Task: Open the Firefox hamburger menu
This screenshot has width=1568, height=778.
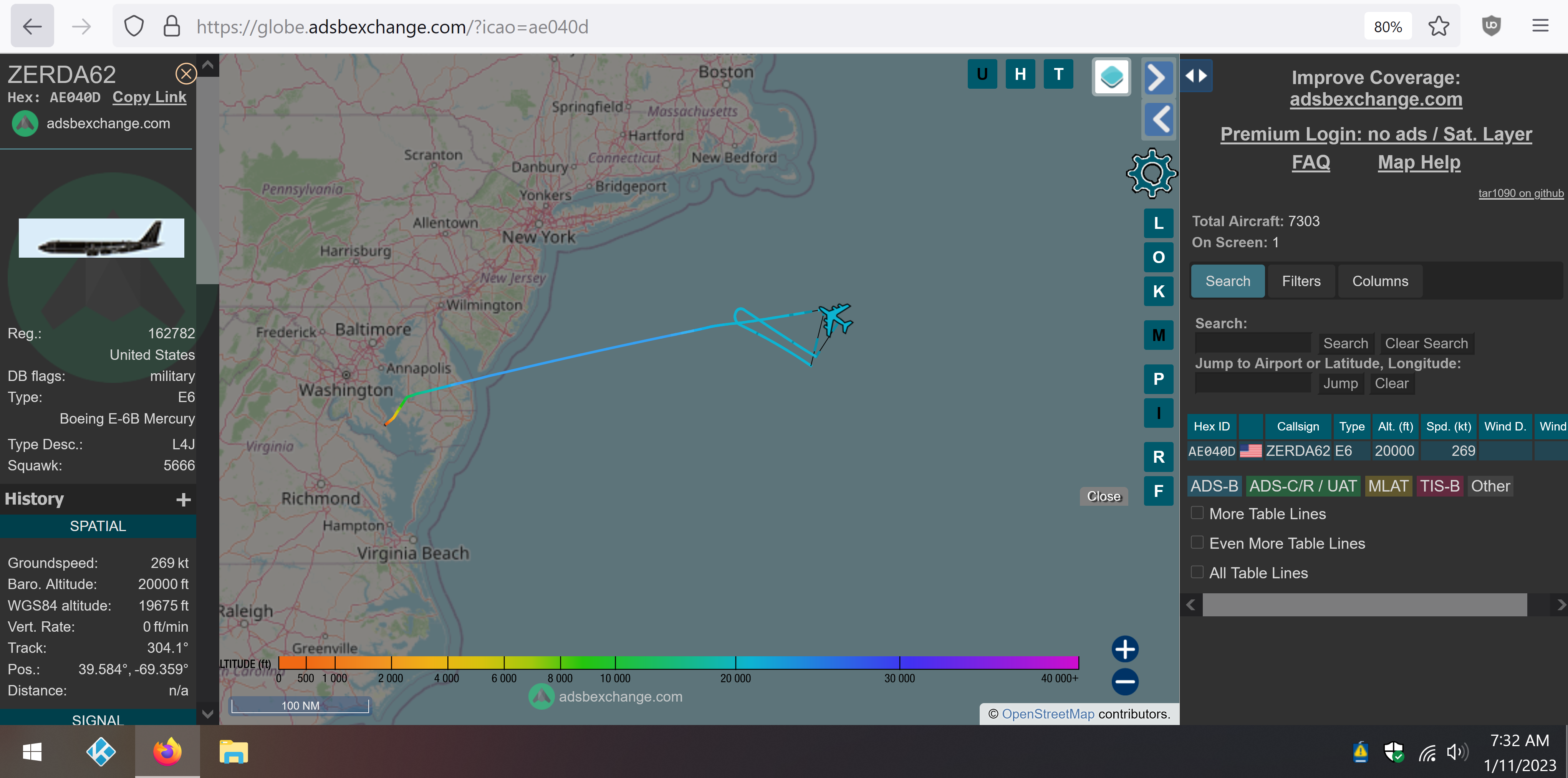Action: (x=1540, y=26)
